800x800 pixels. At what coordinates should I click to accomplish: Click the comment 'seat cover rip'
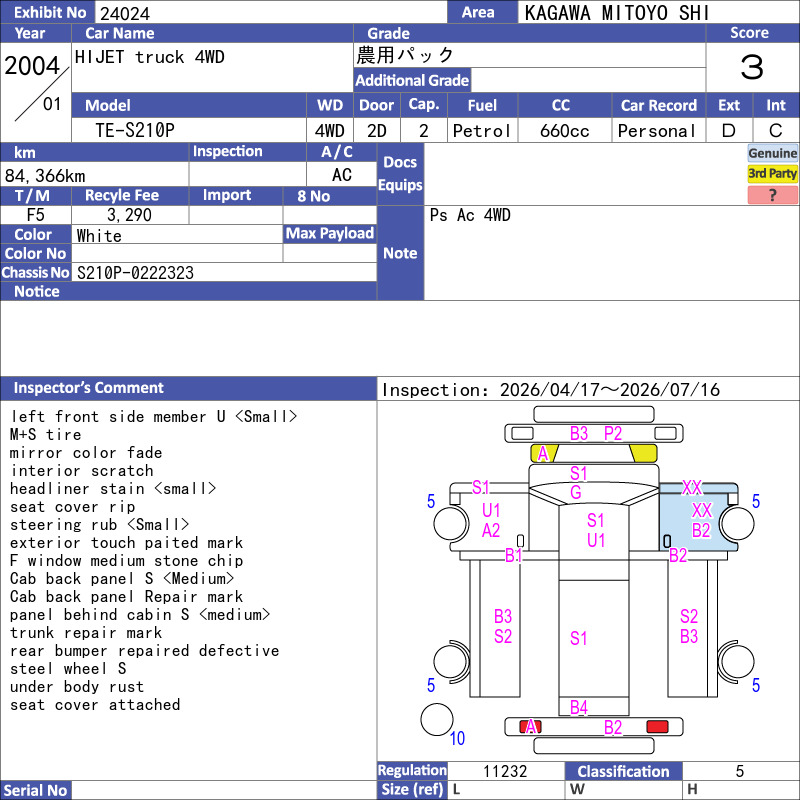pos(72,507)
